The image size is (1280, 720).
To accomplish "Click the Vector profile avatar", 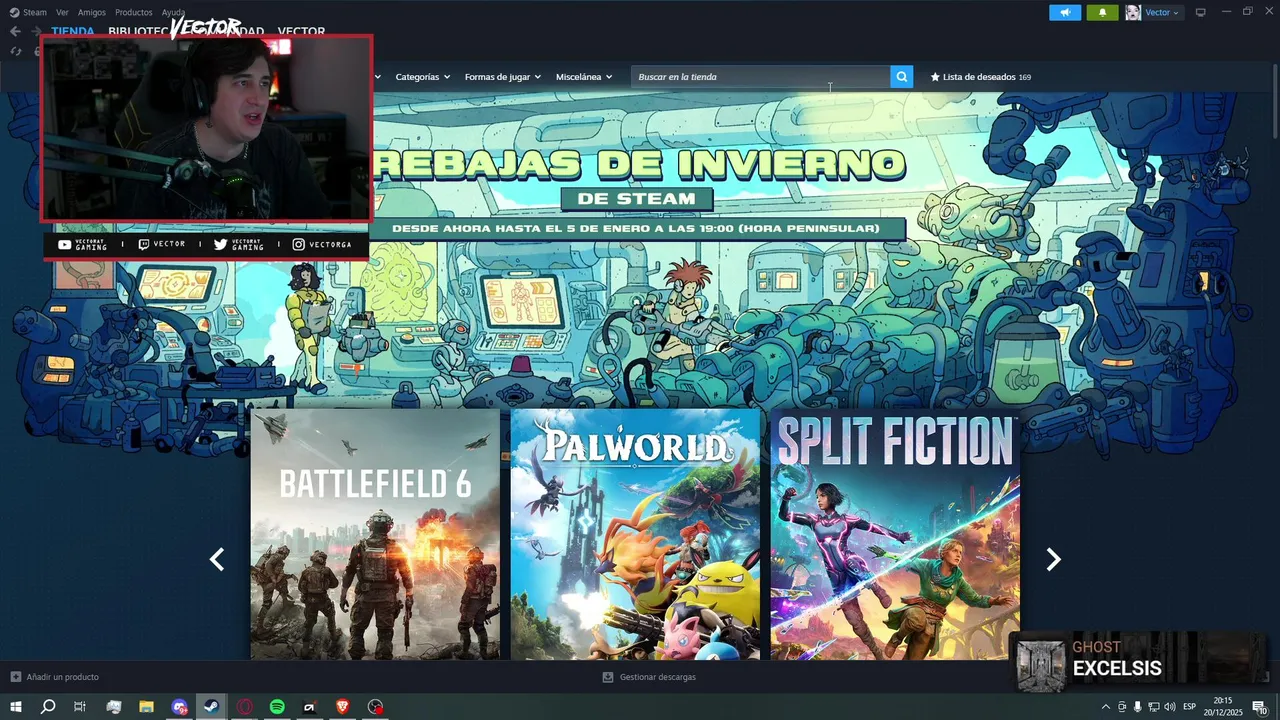I will (x=1133, y=12).
